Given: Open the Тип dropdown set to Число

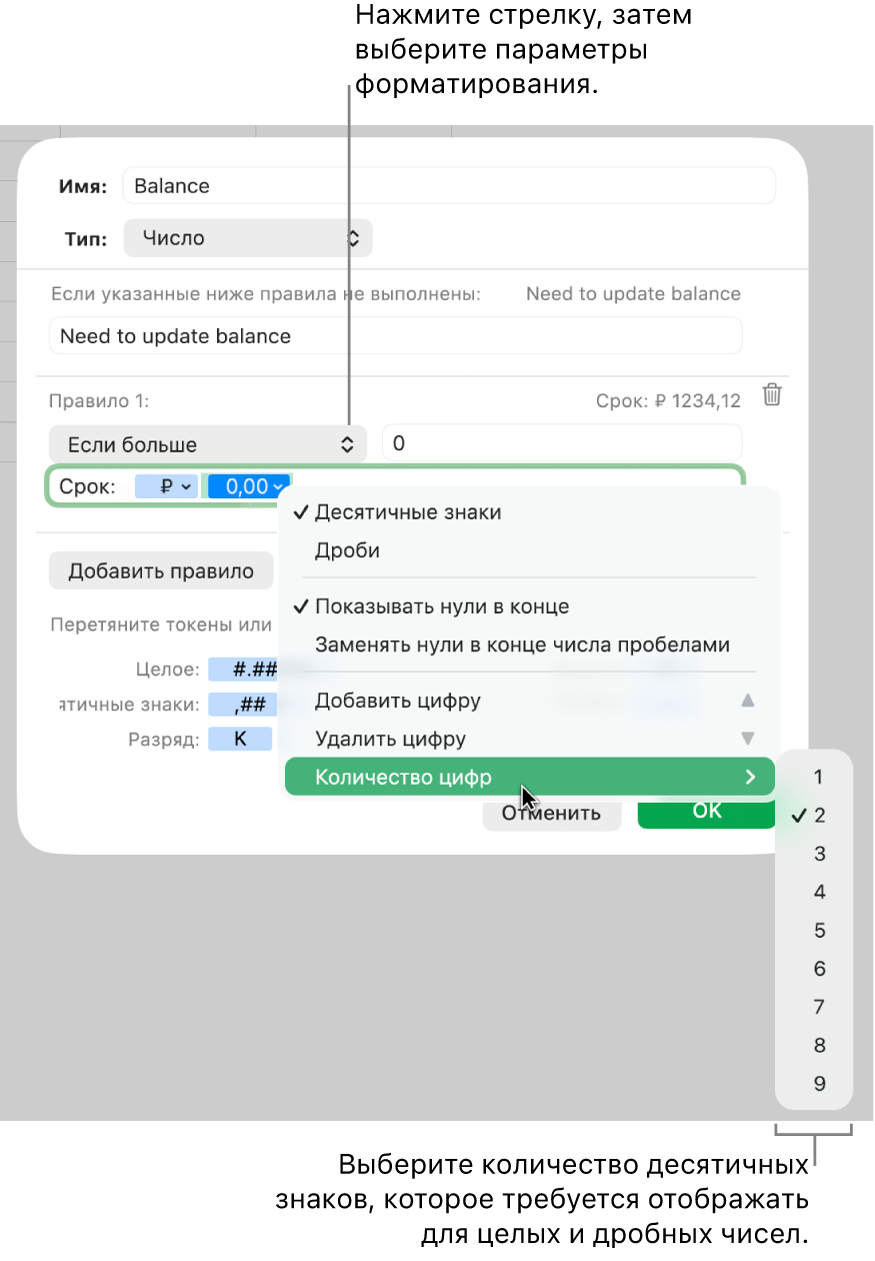Looking at the screenshot, I should [248, 238].
